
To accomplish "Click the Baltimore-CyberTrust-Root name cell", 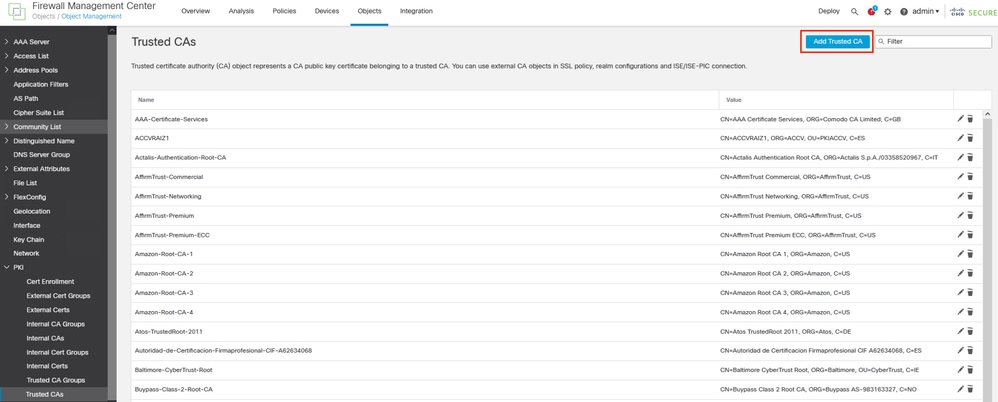I will click(173, 370).
